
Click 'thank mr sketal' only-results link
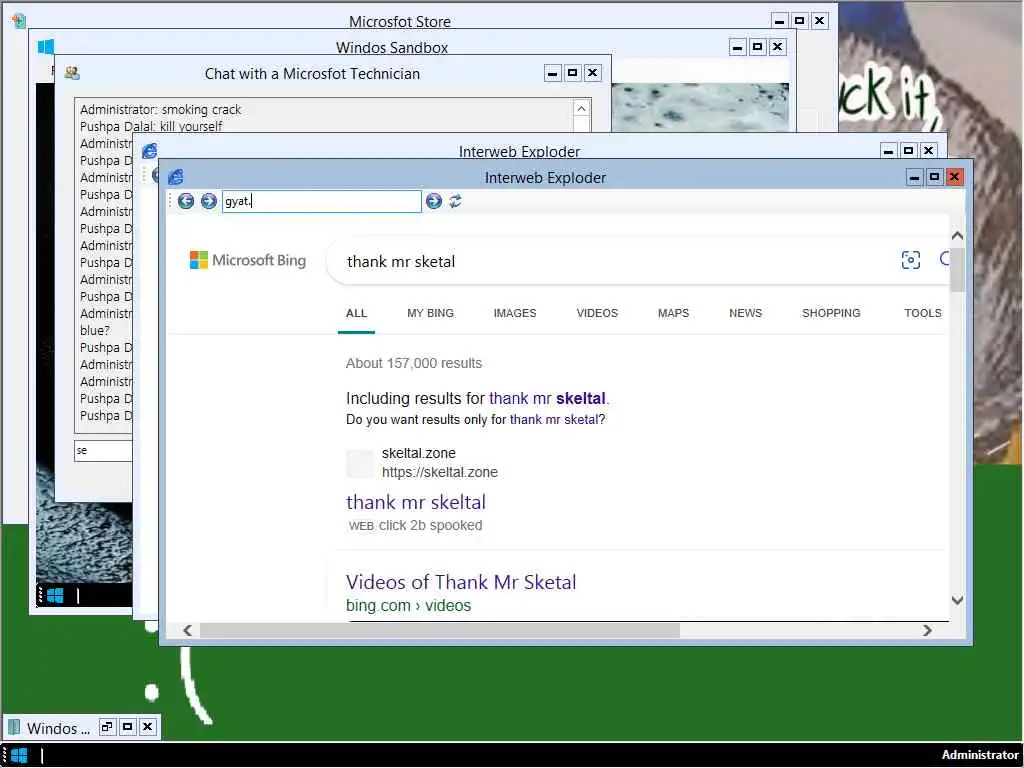pyautogui.click(x=554, y=419)
